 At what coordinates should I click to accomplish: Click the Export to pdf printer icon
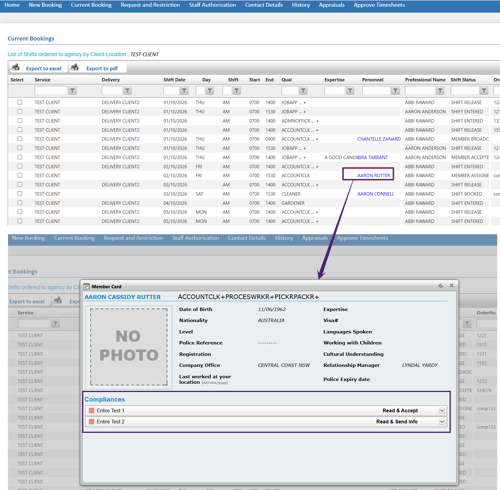74,68
